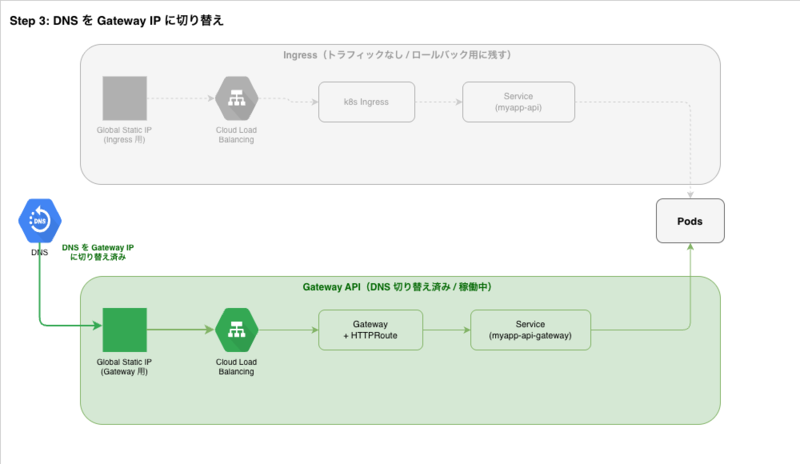The width and height of the screenshot is (800, 464).
Task: Select the gray Cloud Load Balancing icon
Action: (x=236, y=98)
